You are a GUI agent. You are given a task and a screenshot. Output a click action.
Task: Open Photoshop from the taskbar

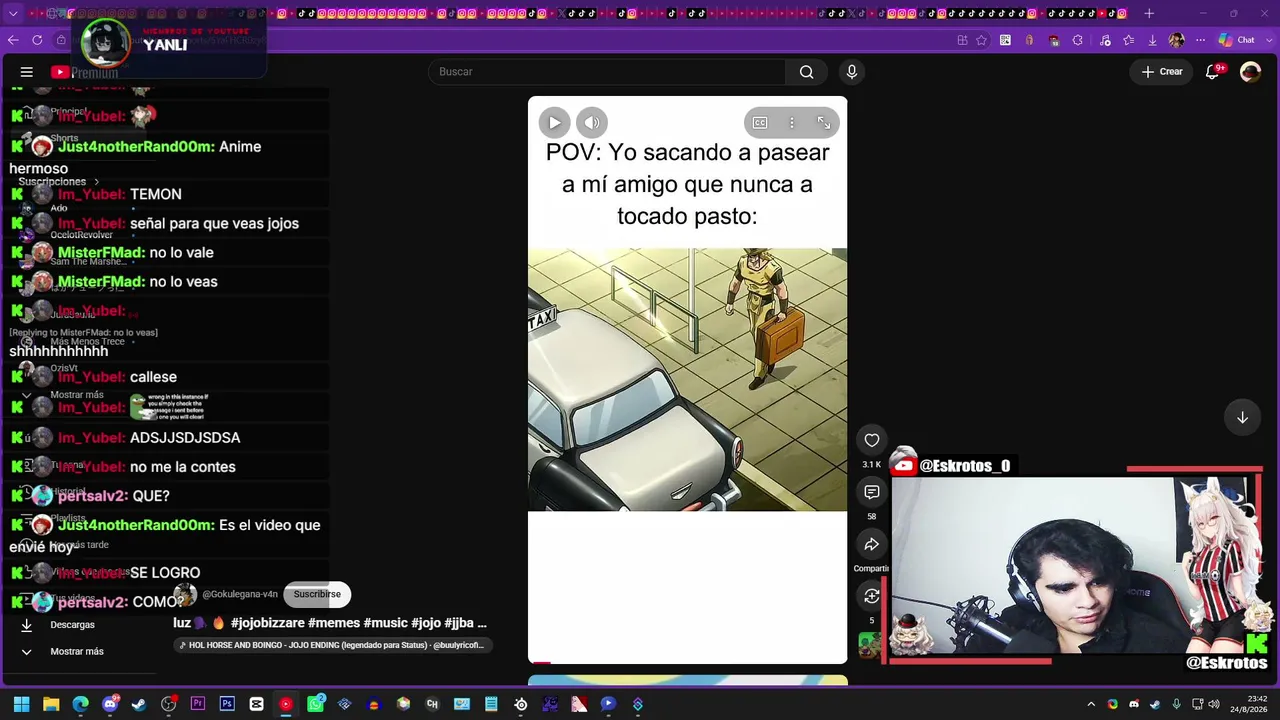pyautogui.click(x=227, y=704)
